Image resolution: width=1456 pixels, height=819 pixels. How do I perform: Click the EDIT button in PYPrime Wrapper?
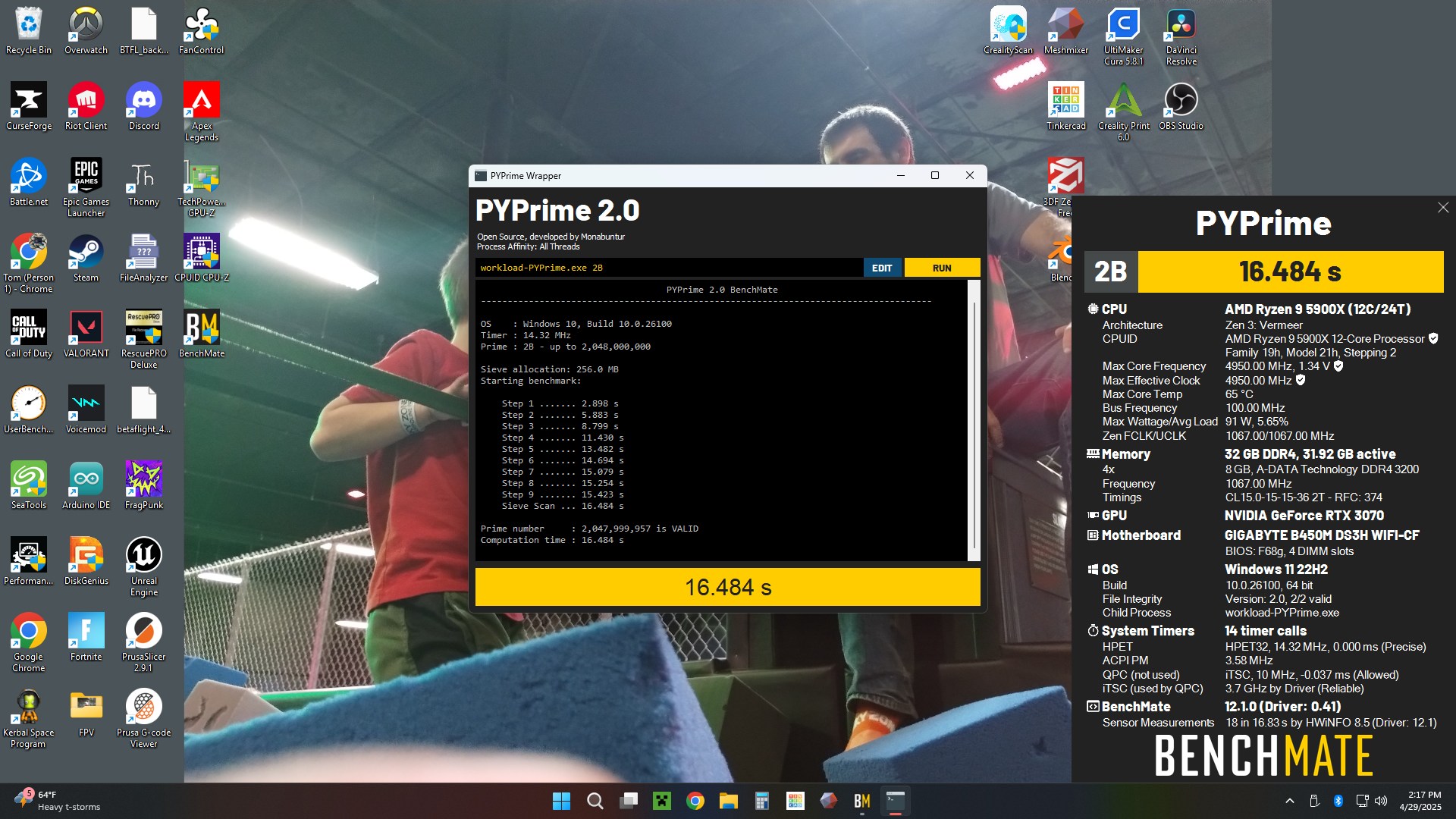click(x=882, y=268)
